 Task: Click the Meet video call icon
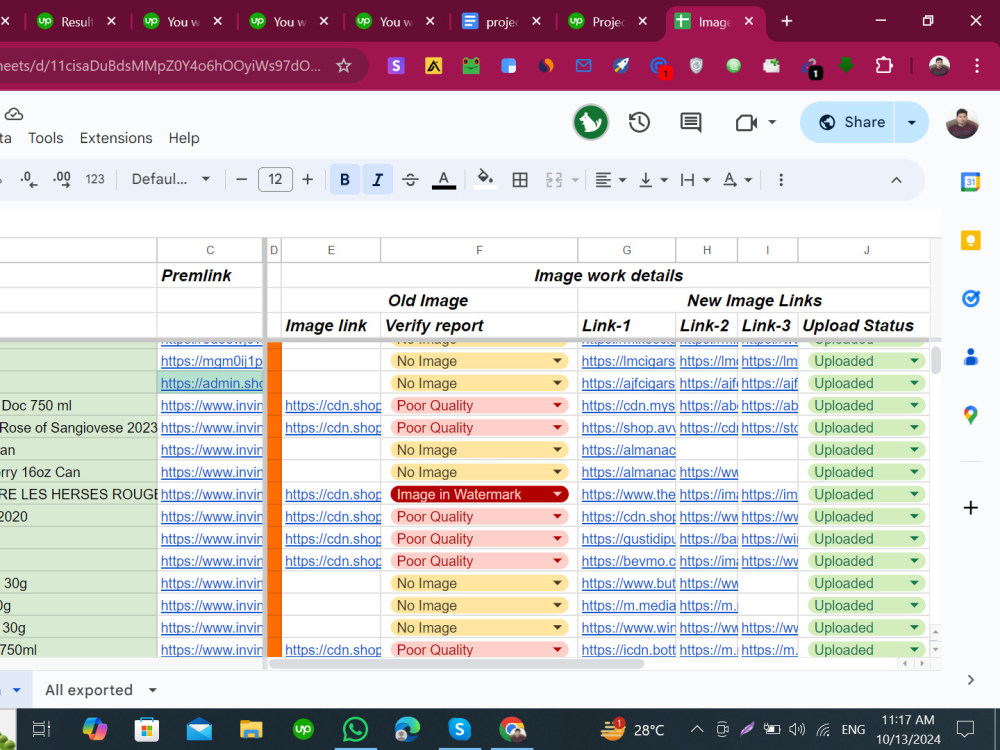[x=746, y=122]
